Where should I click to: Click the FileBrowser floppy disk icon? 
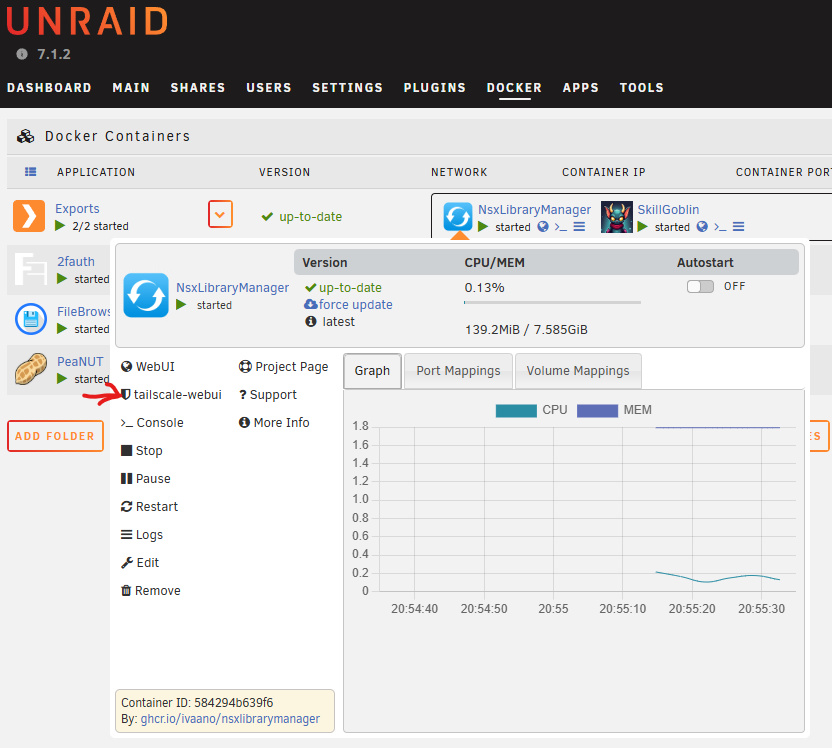[x=31, y=319]
